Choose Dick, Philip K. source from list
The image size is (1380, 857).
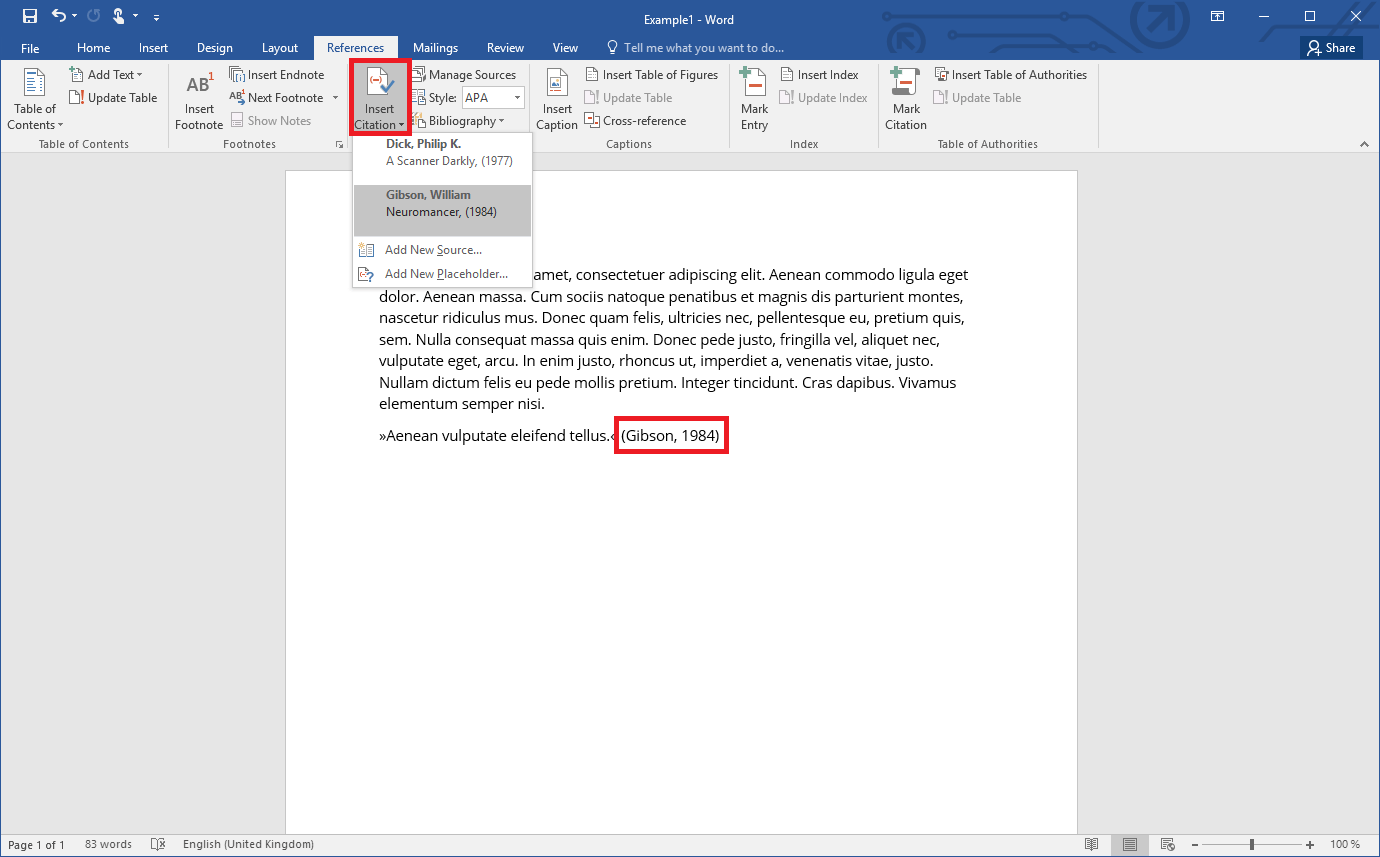pyautogui.click(x=442, y=159)
